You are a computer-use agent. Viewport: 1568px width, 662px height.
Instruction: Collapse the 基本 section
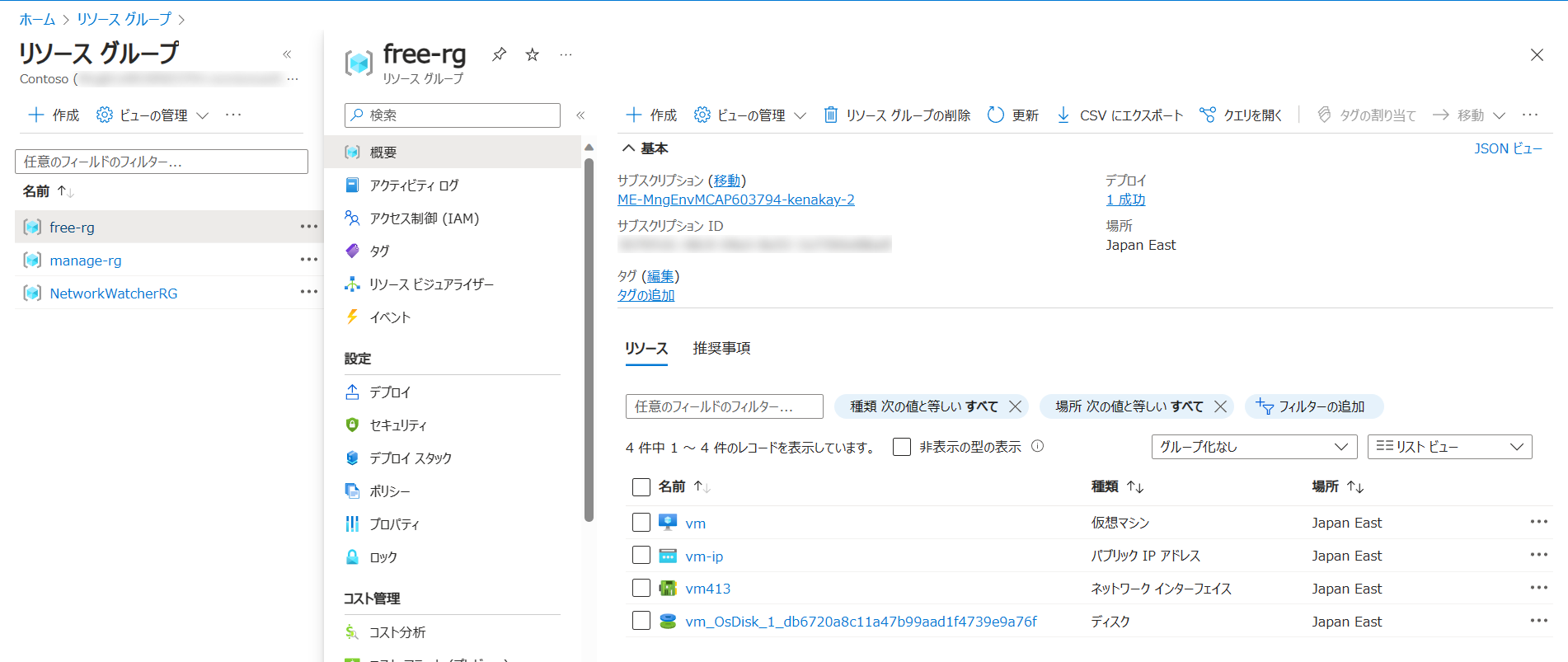[x=629, y=148]
